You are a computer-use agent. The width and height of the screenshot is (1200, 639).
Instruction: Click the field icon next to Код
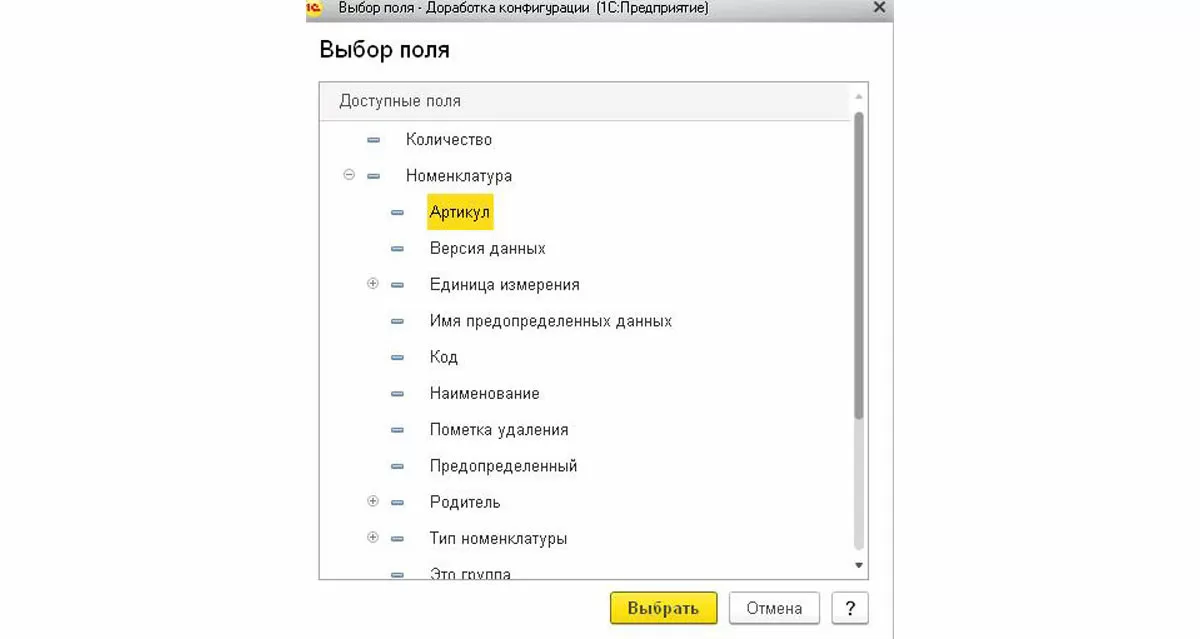click(x=397, y=357)
